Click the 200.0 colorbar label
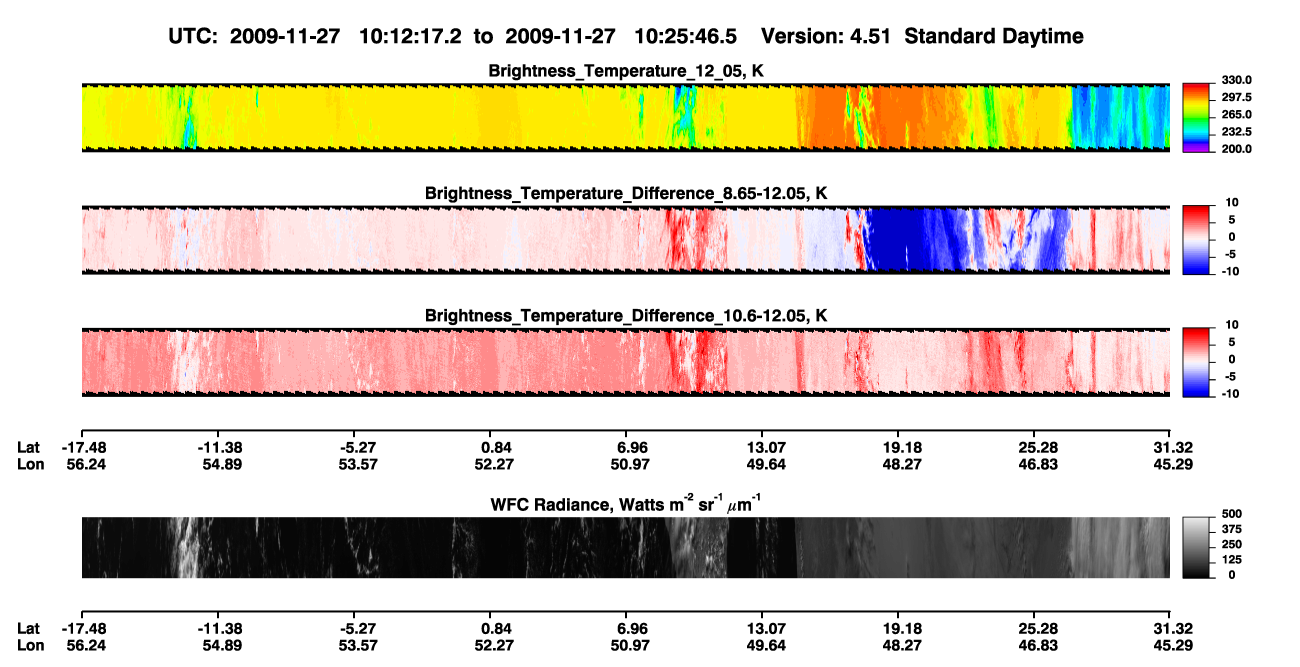The image size is (1300, 667). (1236, 149)
